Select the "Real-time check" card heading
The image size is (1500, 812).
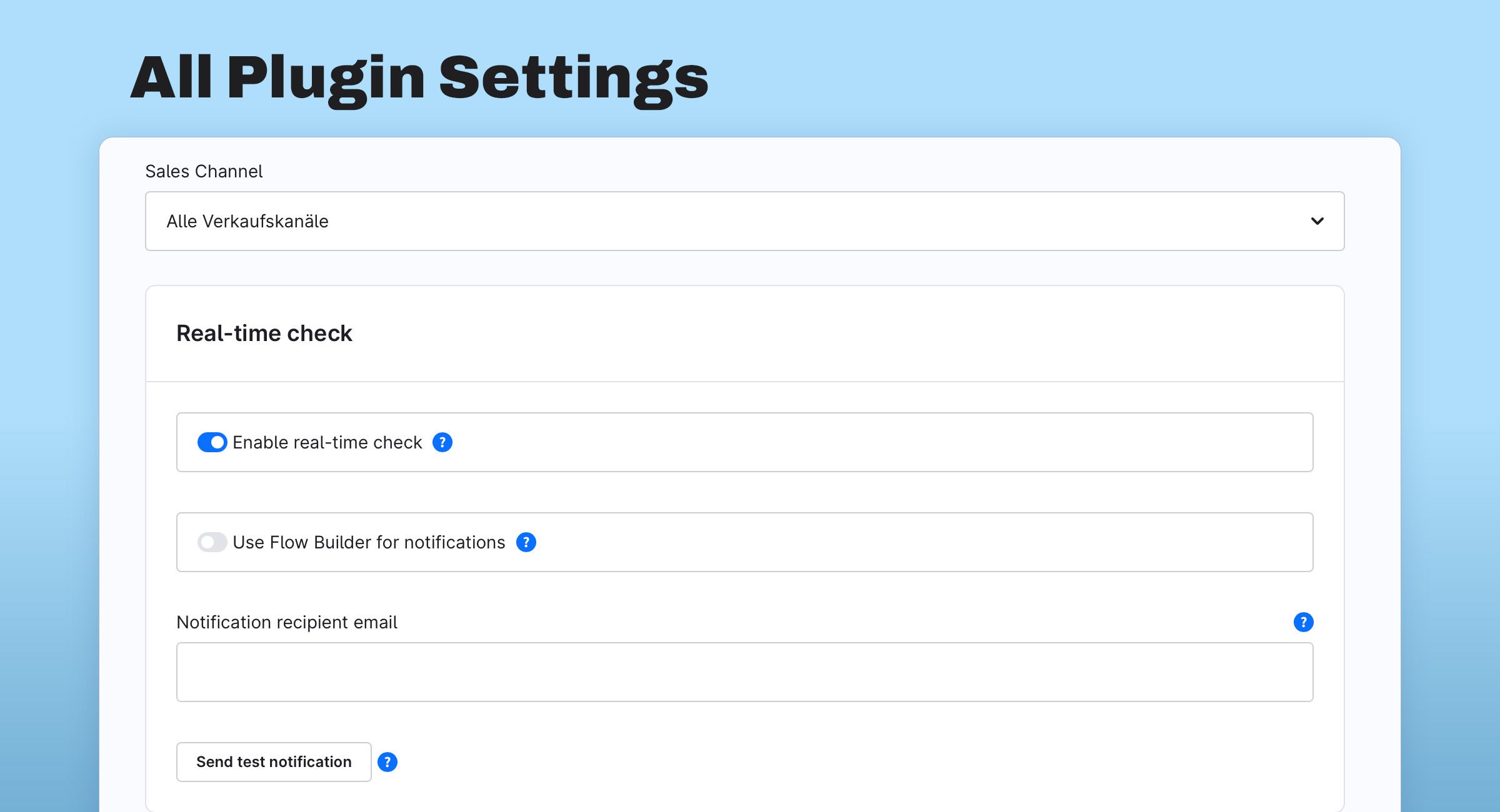[264, 334]
